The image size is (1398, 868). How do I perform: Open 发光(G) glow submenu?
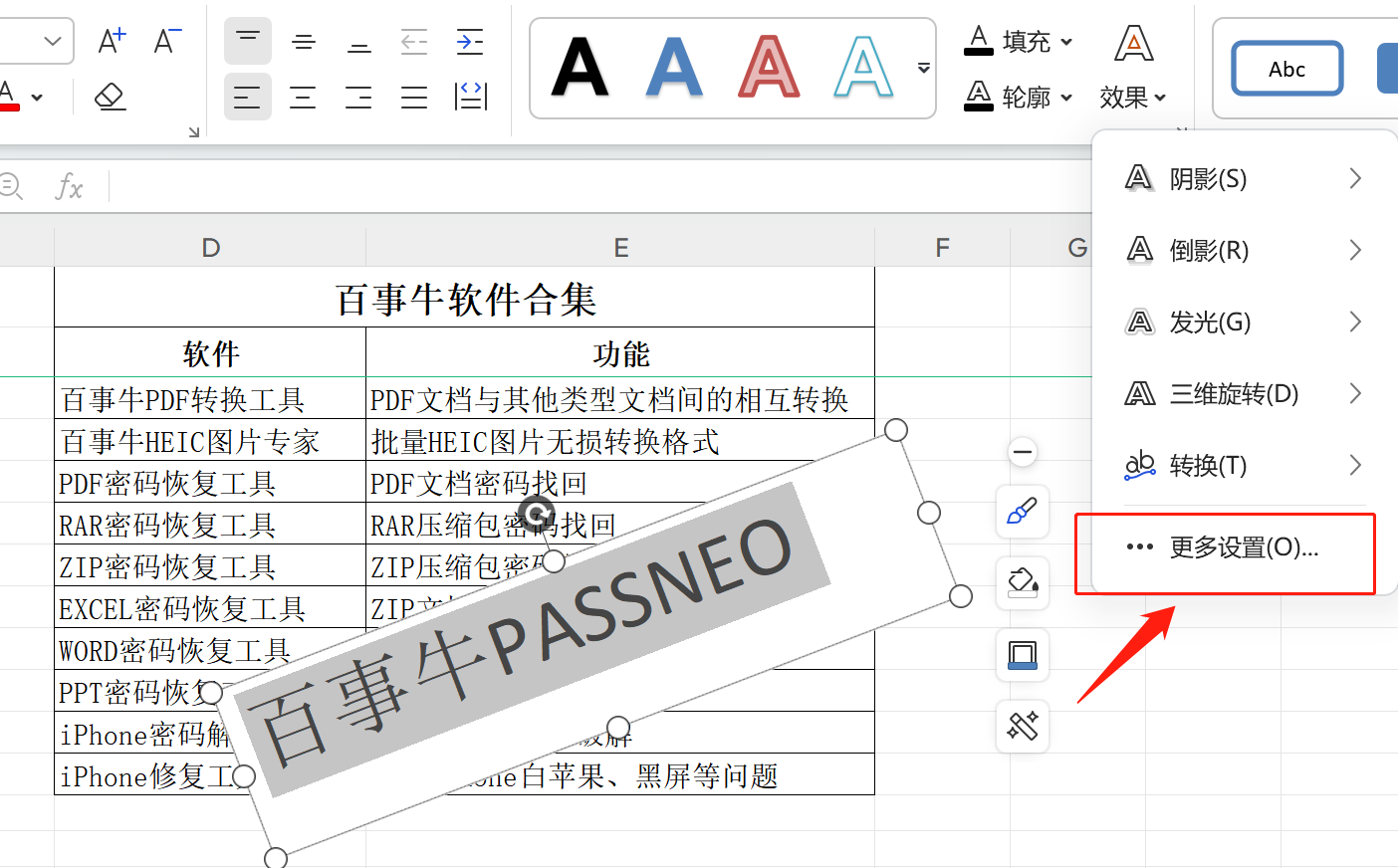[x=1243, y=323]
